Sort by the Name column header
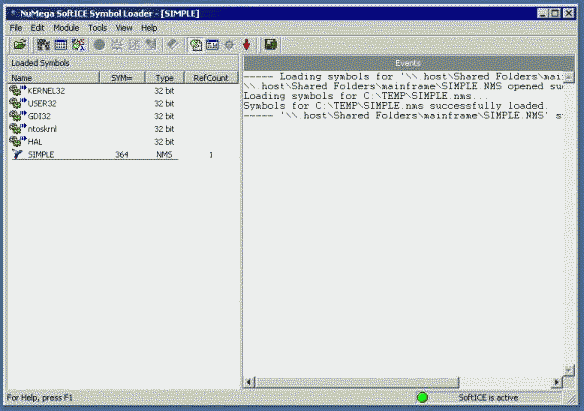This screenshot has width=584, height=411. pyautogui.click(x=54, y=78)
